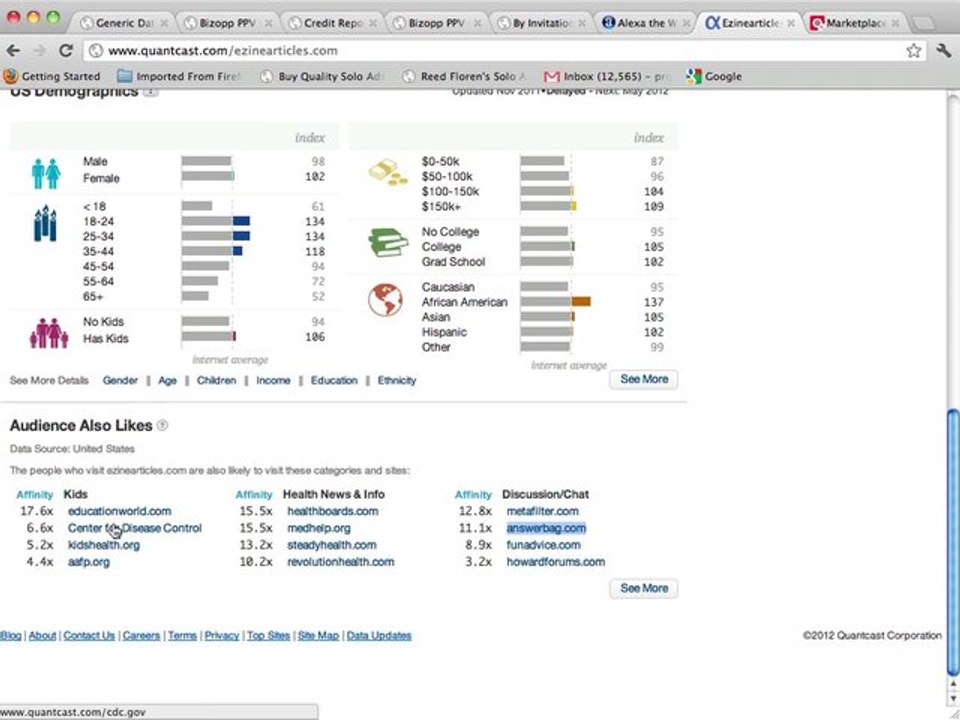Open the Imported From Firefox bookmarks folder
Image resolution: width=960 pixels, height=720 pixels.
pyautogui.click(x=180, y=77)
